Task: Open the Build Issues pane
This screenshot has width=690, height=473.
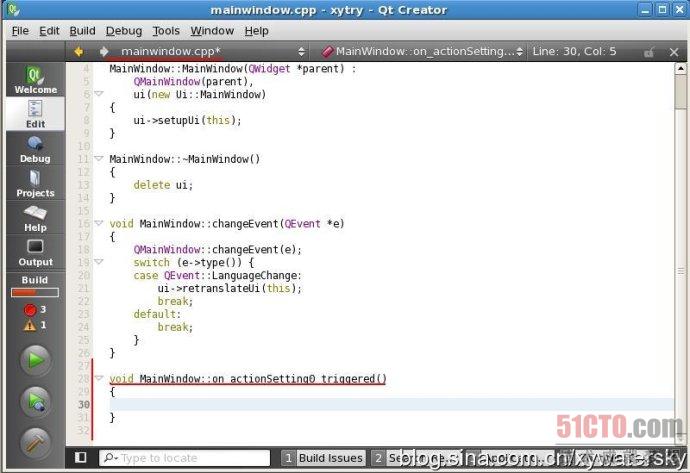Action: point(323,458)
